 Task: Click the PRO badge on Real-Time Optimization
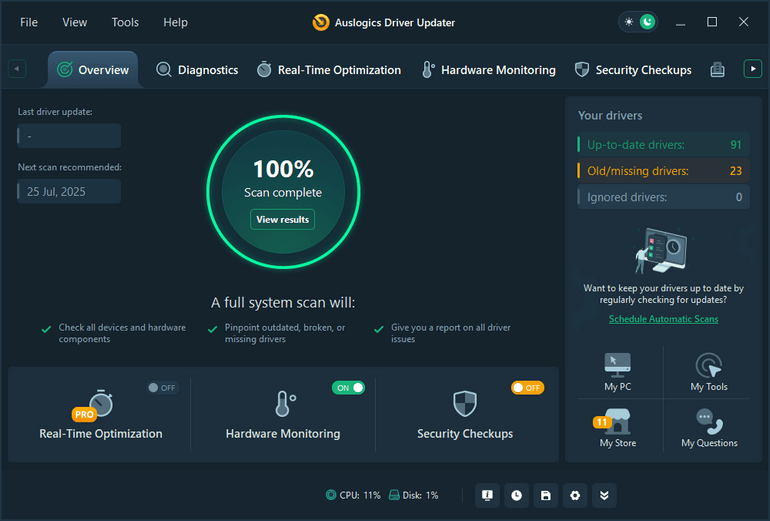point(84,414)
